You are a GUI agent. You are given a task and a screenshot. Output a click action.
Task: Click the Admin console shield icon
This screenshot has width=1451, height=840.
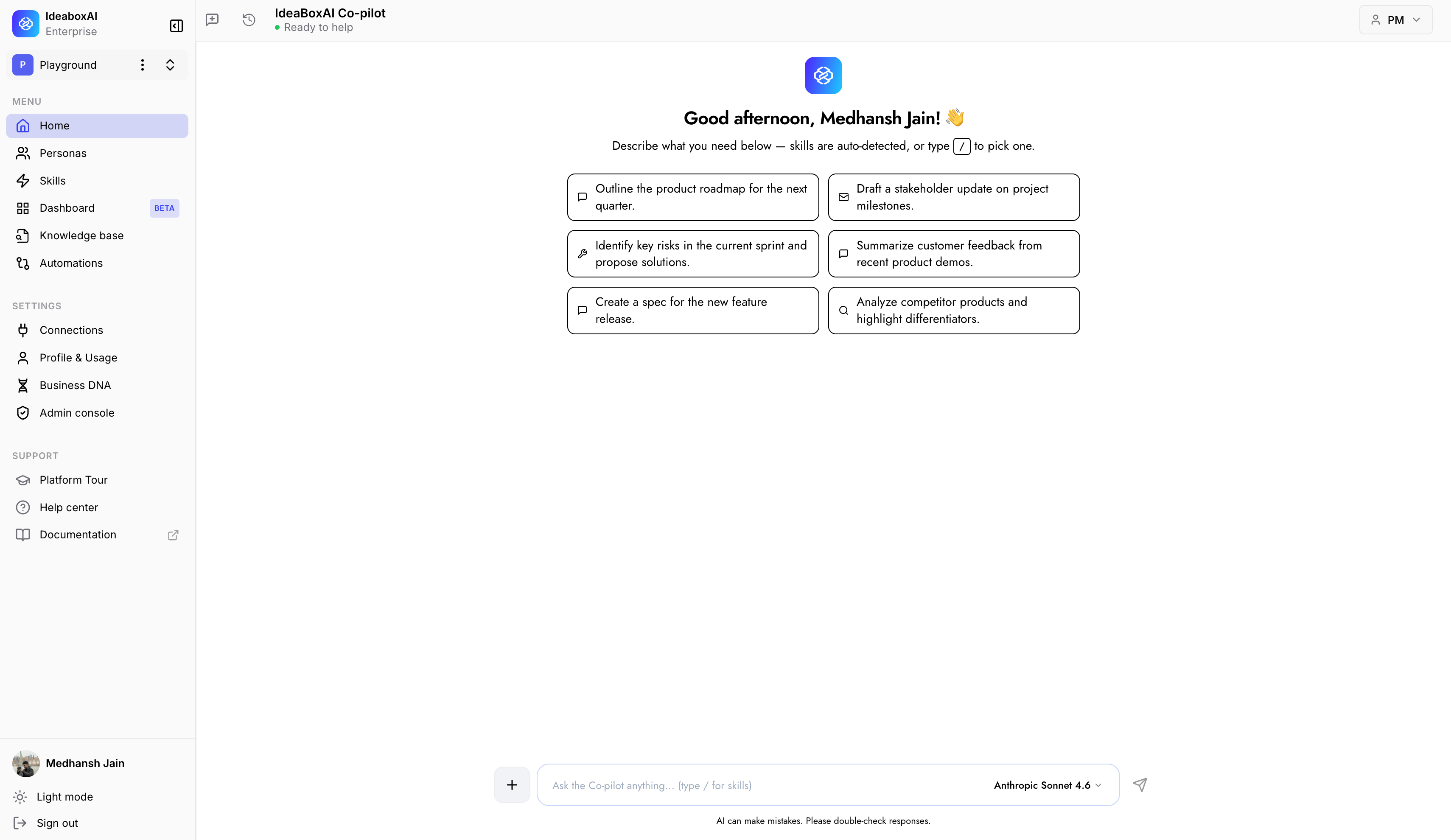(23, 413)
